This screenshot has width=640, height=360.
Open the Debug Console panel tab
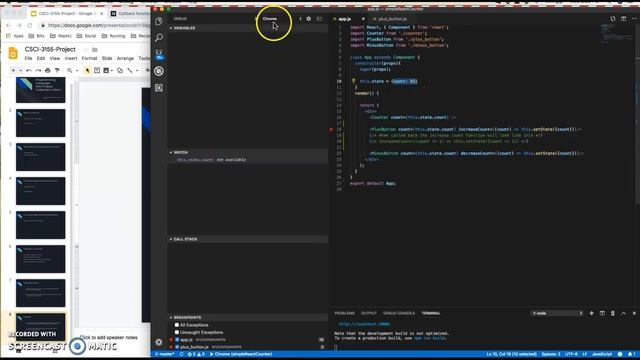(x=399, y=313)
